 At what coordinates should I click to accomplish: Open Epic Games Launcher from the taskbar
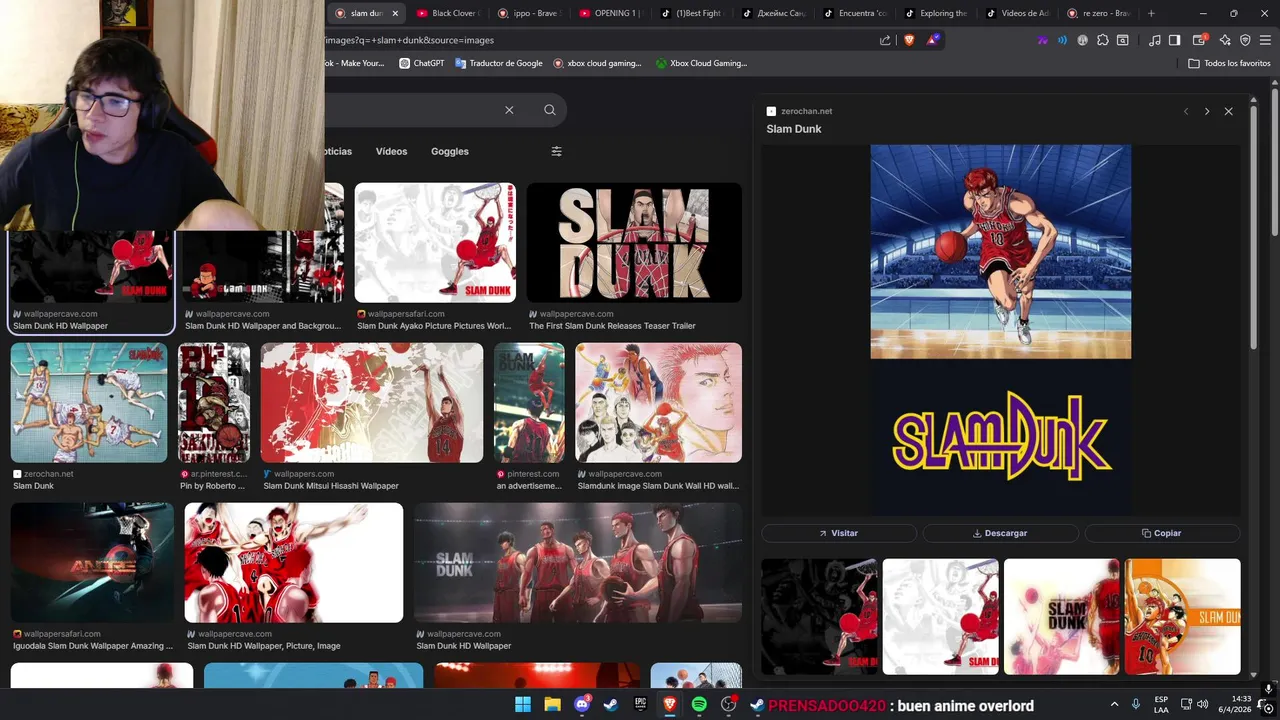640,705
